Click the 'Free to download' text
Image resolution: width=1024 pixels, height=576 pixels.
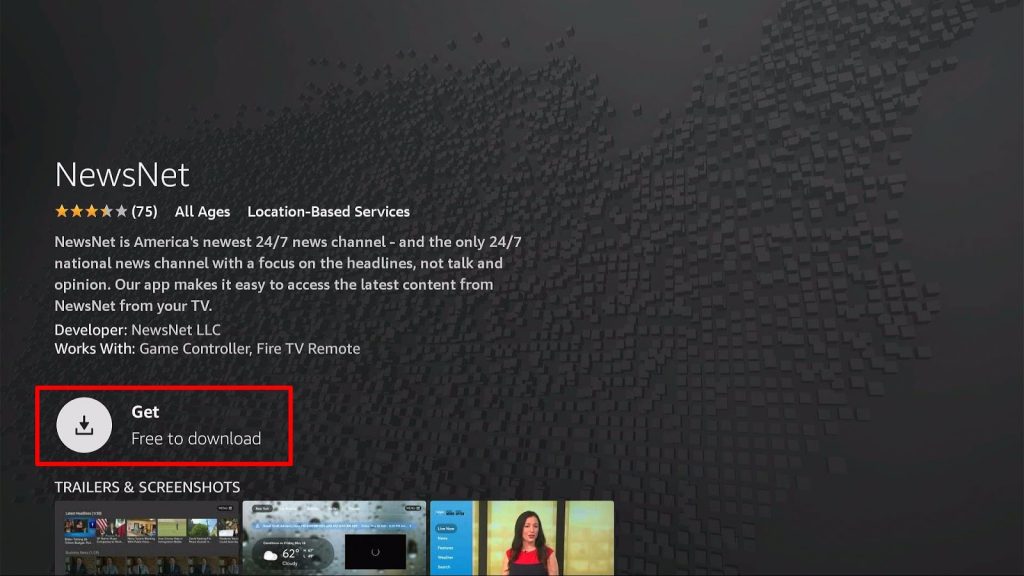click(196, 438)
